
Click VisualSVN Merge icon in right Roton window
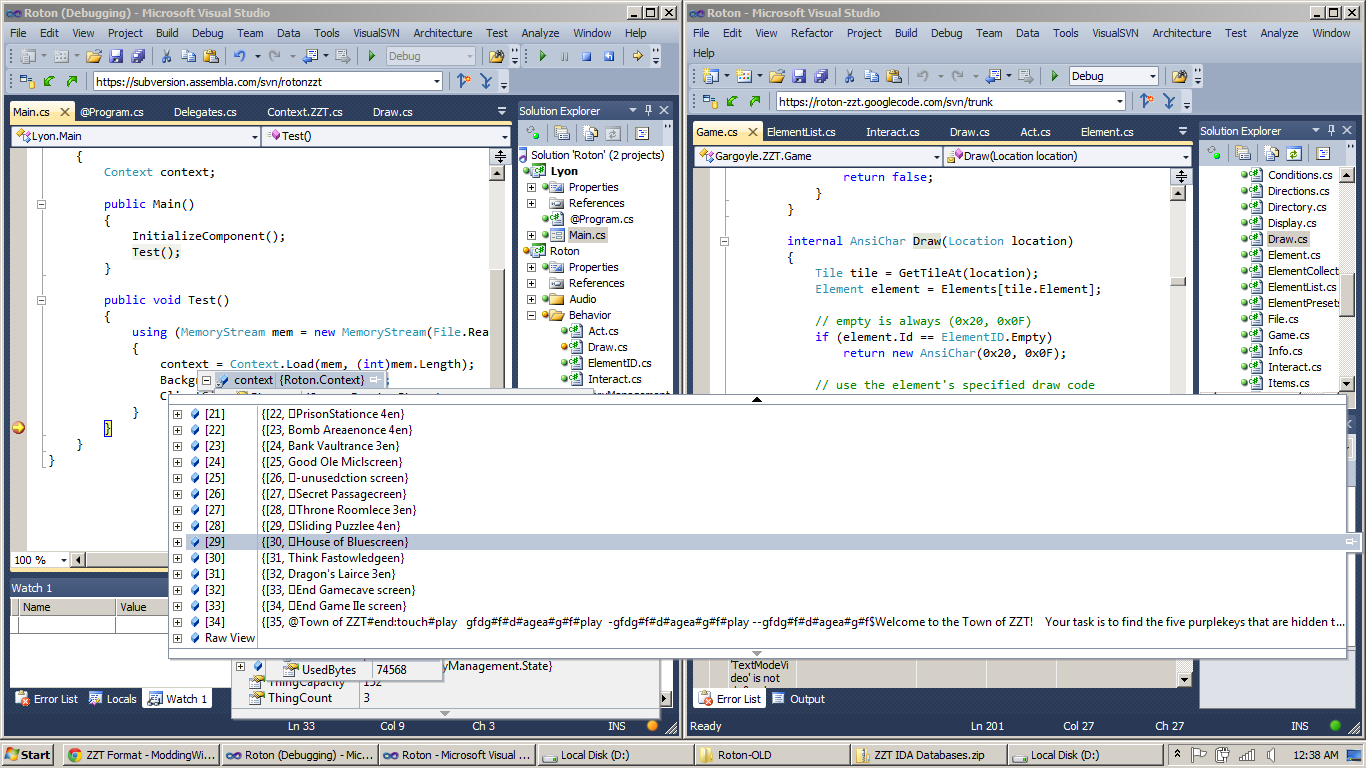point(1169,101)
